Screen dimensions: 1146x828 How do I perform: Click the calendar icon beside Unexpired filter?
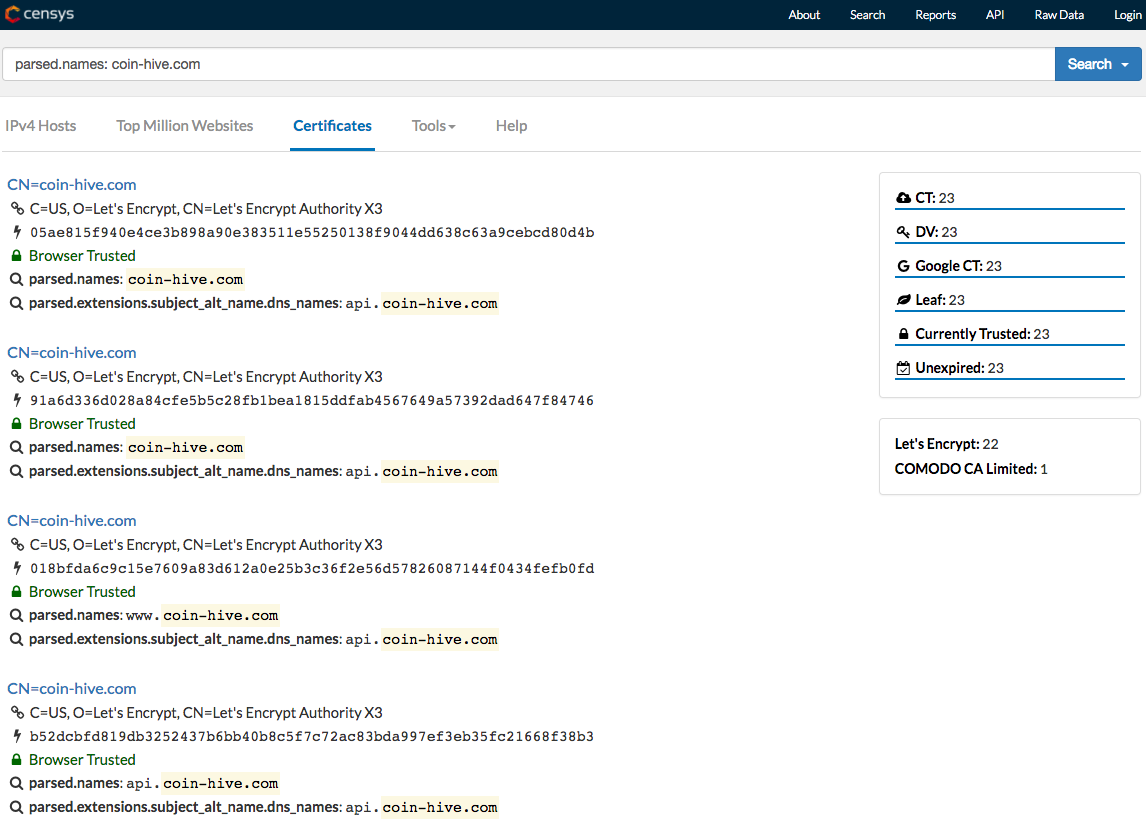click(904, 368)
